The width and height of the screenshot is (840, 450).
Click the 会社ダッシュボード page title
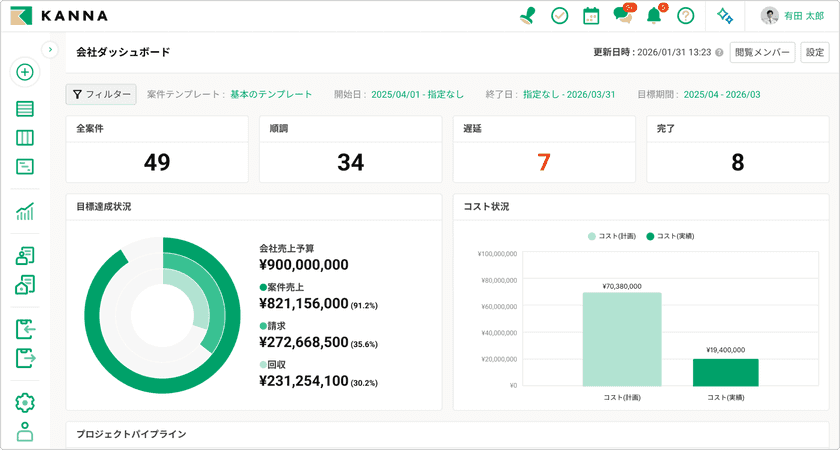(x=123, y=52)
